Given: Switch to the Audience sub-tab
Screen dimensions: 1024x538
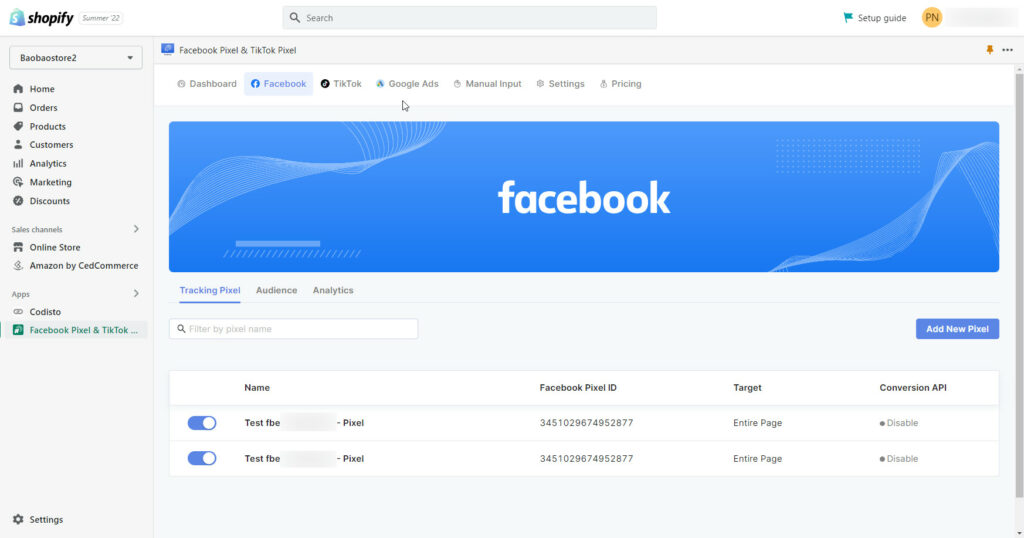Looking at the screenshot, I should [x=276, y=291].
